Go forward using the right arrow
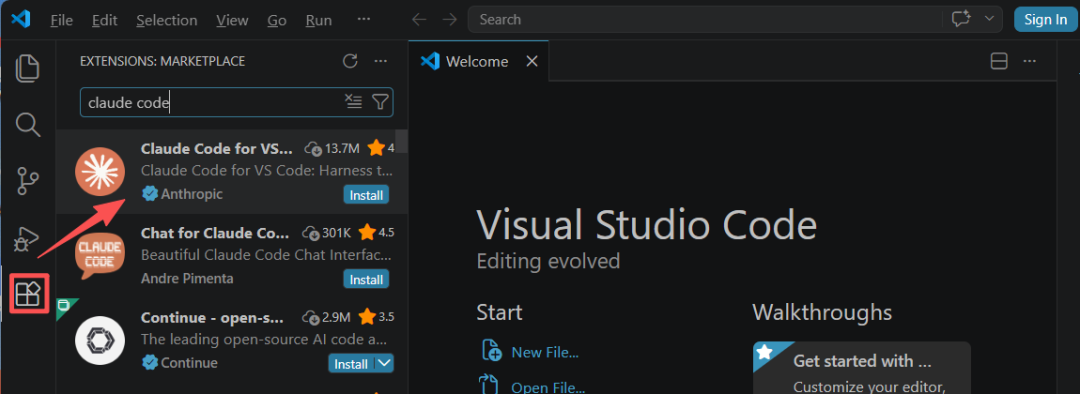 tap(449, 20)
